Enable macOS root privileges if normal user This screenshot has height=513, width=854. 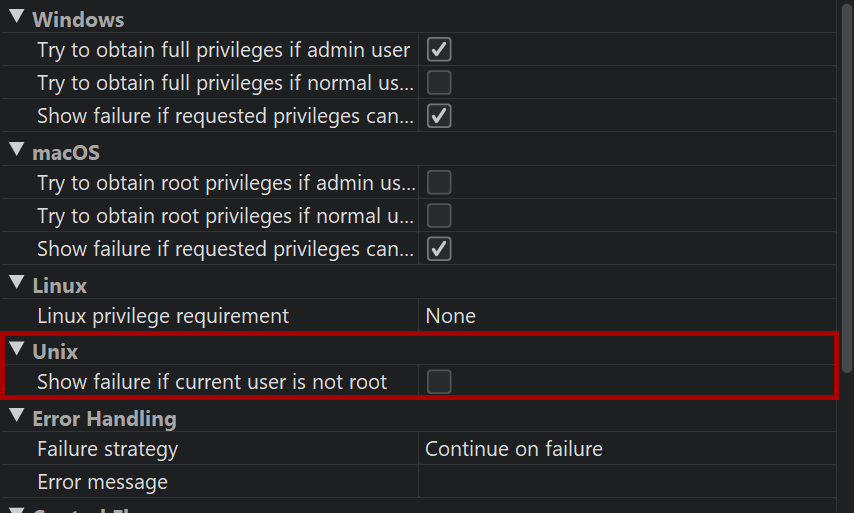click(x=439, y=215)
